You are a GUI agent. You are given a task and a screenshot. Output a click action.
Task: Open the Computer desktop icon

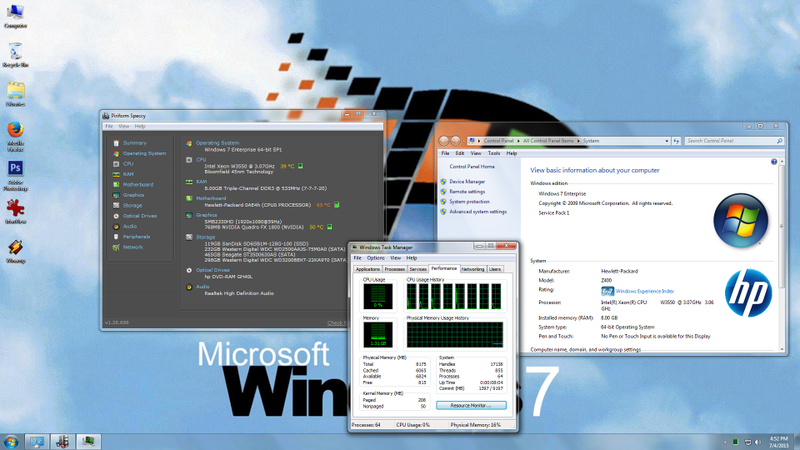point(15,16)
